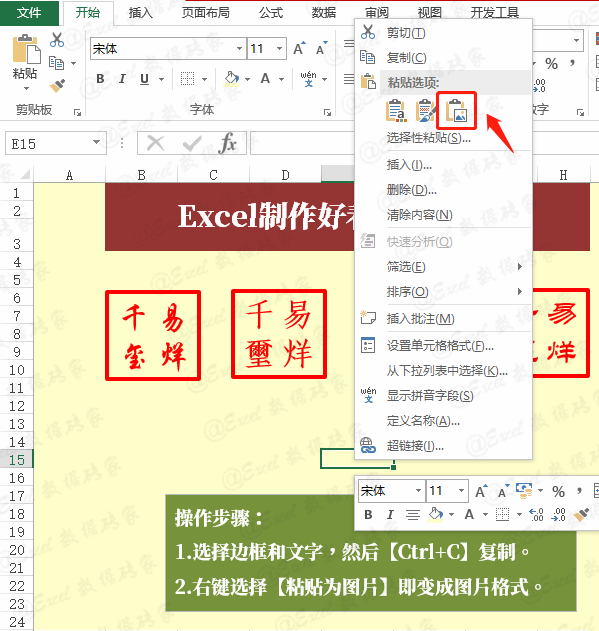Toggle Underline in the ribbon font group
The image size is (599, 631).
[145, 79]
